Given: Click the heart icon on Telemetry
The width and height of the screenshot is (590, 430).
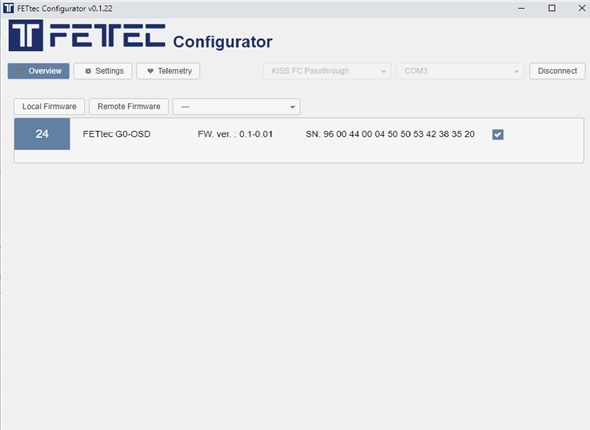Looking at the screenshot, I should 150,71.
